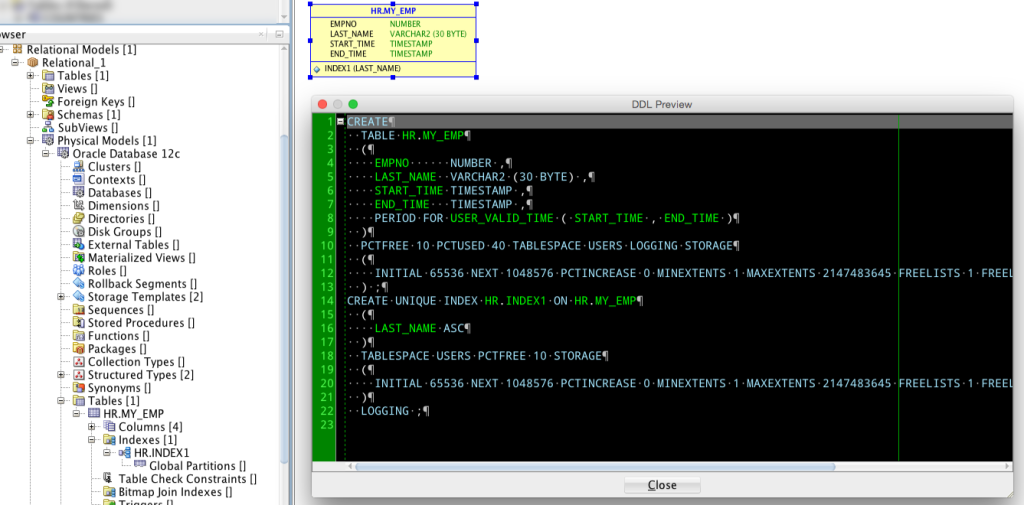Click the Views folder icon
Viewport: 1024px width, 505px height.
pos(48,89)
